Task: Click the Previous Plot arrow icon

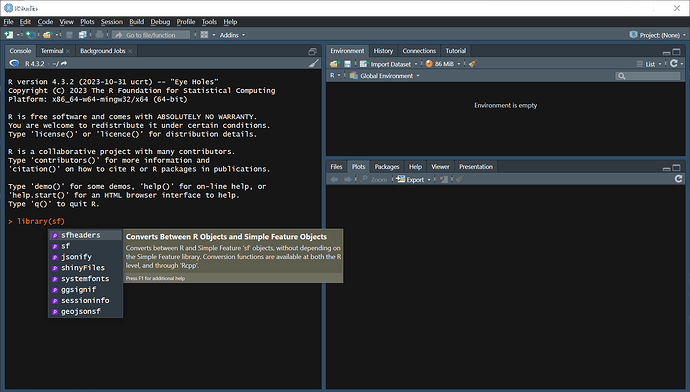Action: pyautogui.click(x=334, y=179)
